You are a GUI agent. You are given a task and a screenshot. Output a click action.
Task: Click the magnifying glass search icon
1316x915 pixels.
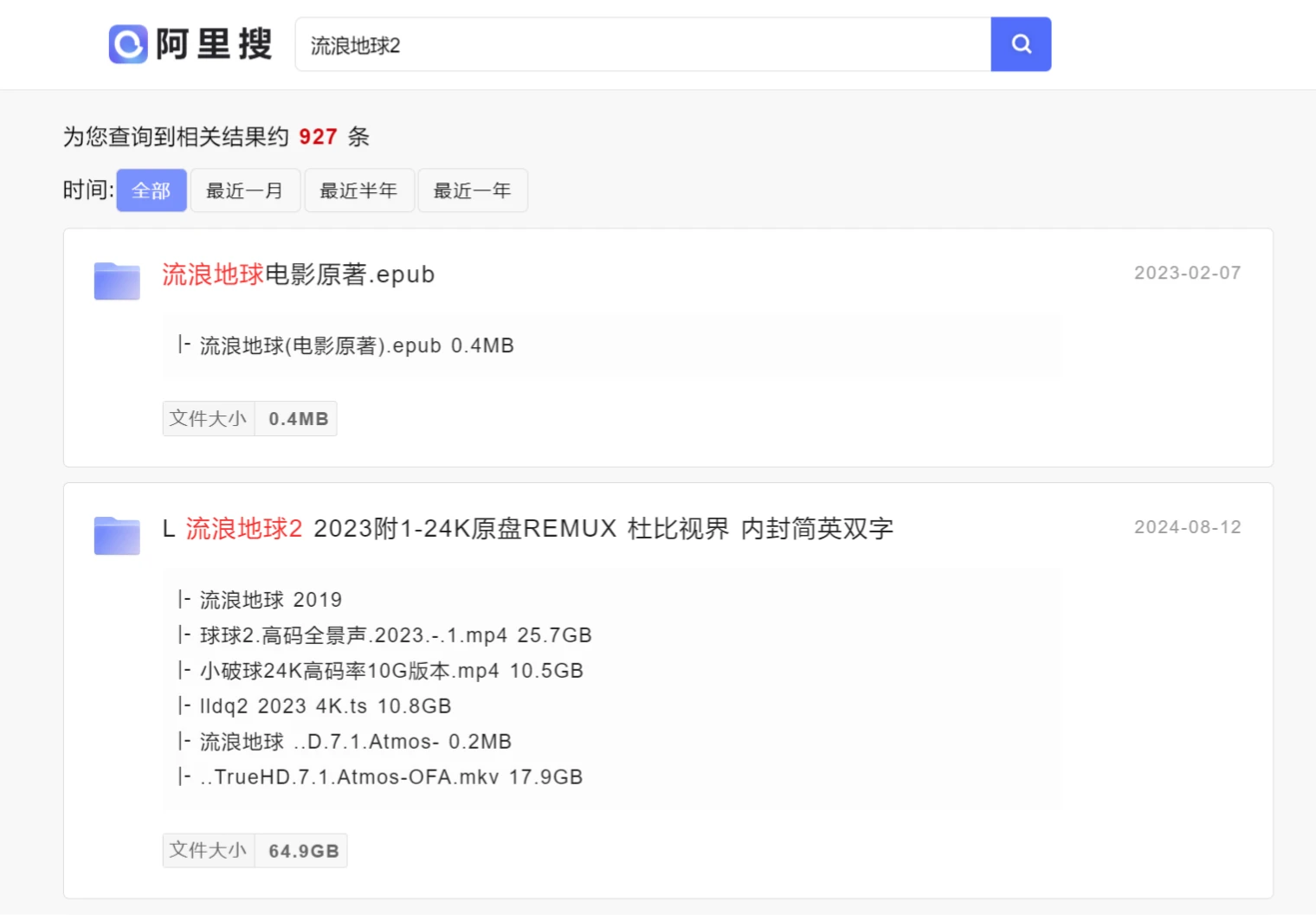point(1021,44)
